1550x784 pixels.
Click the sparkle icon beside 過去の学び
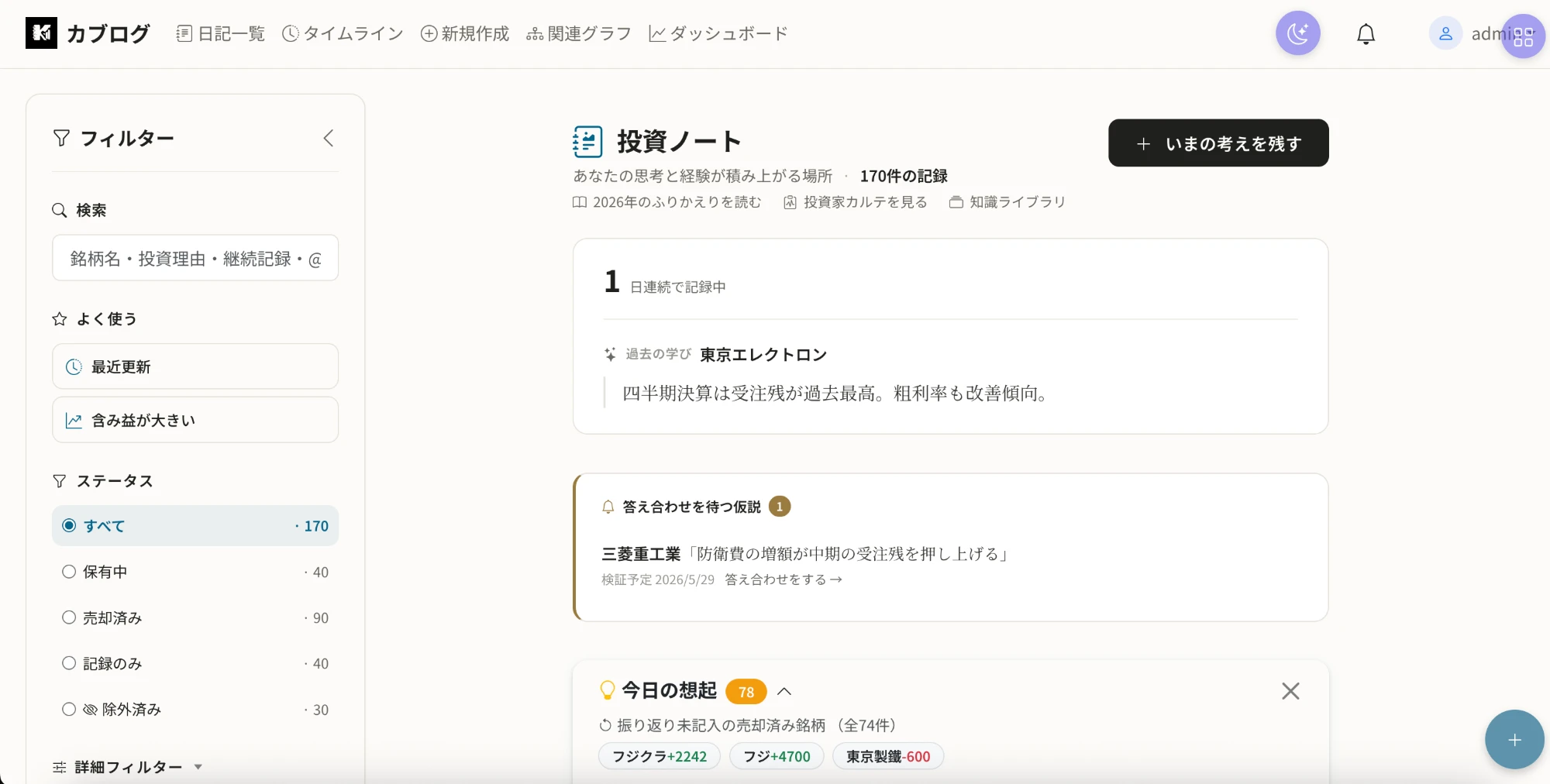tap(611, 354)
